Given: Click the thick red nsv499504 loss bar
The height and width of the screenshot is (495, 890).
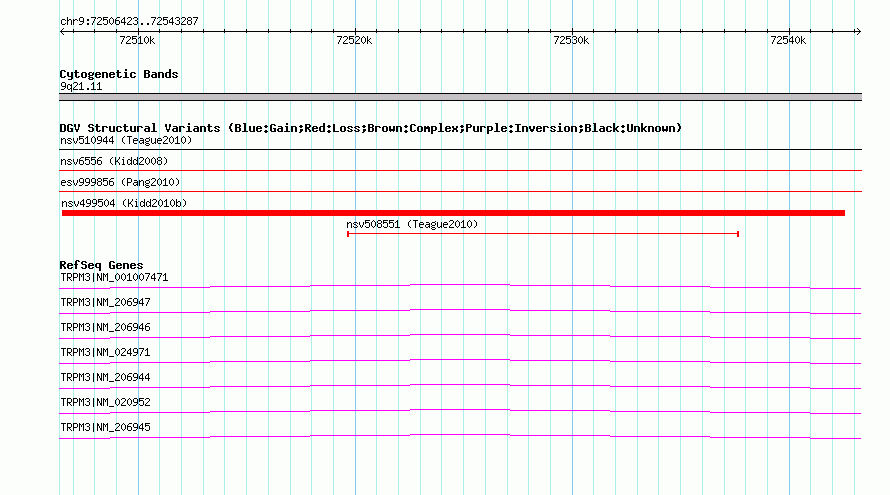Looking at the screenshot, I should tap(454, 213).
